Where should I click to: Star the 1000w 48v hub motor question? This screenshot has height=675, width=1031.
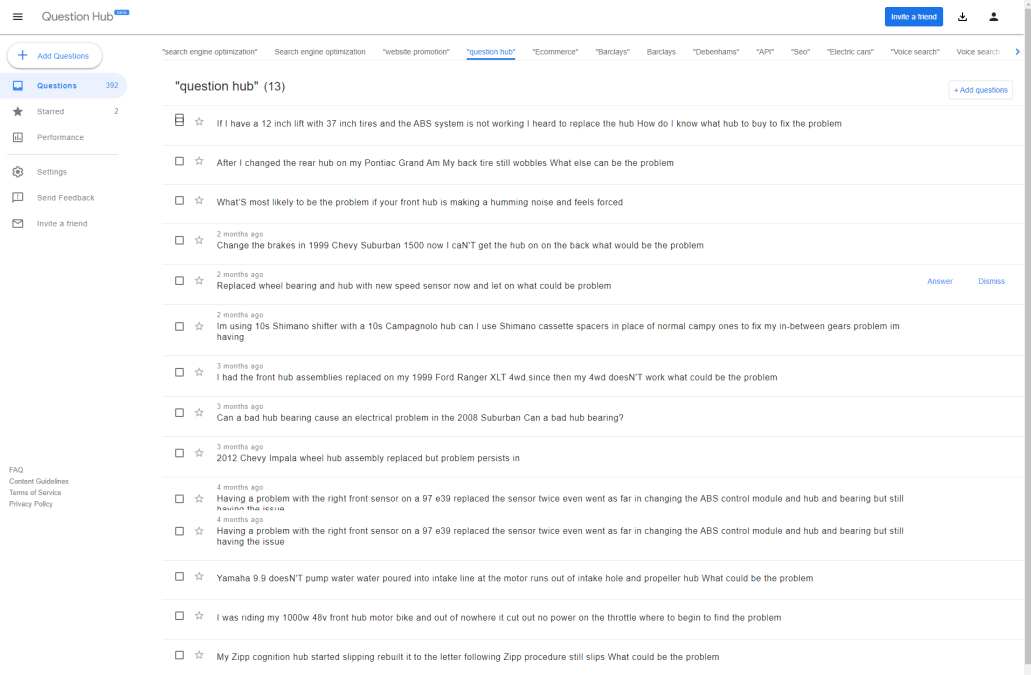click(199, 616)
